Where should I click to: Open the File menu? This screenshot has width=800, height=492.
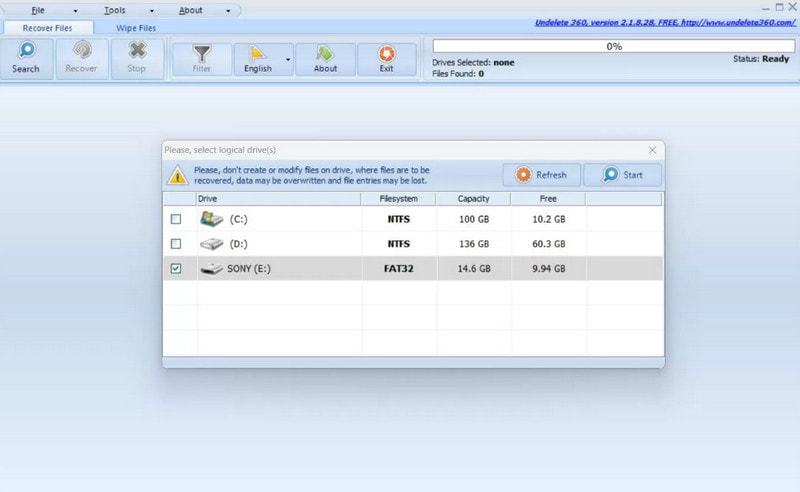(38, 10)
